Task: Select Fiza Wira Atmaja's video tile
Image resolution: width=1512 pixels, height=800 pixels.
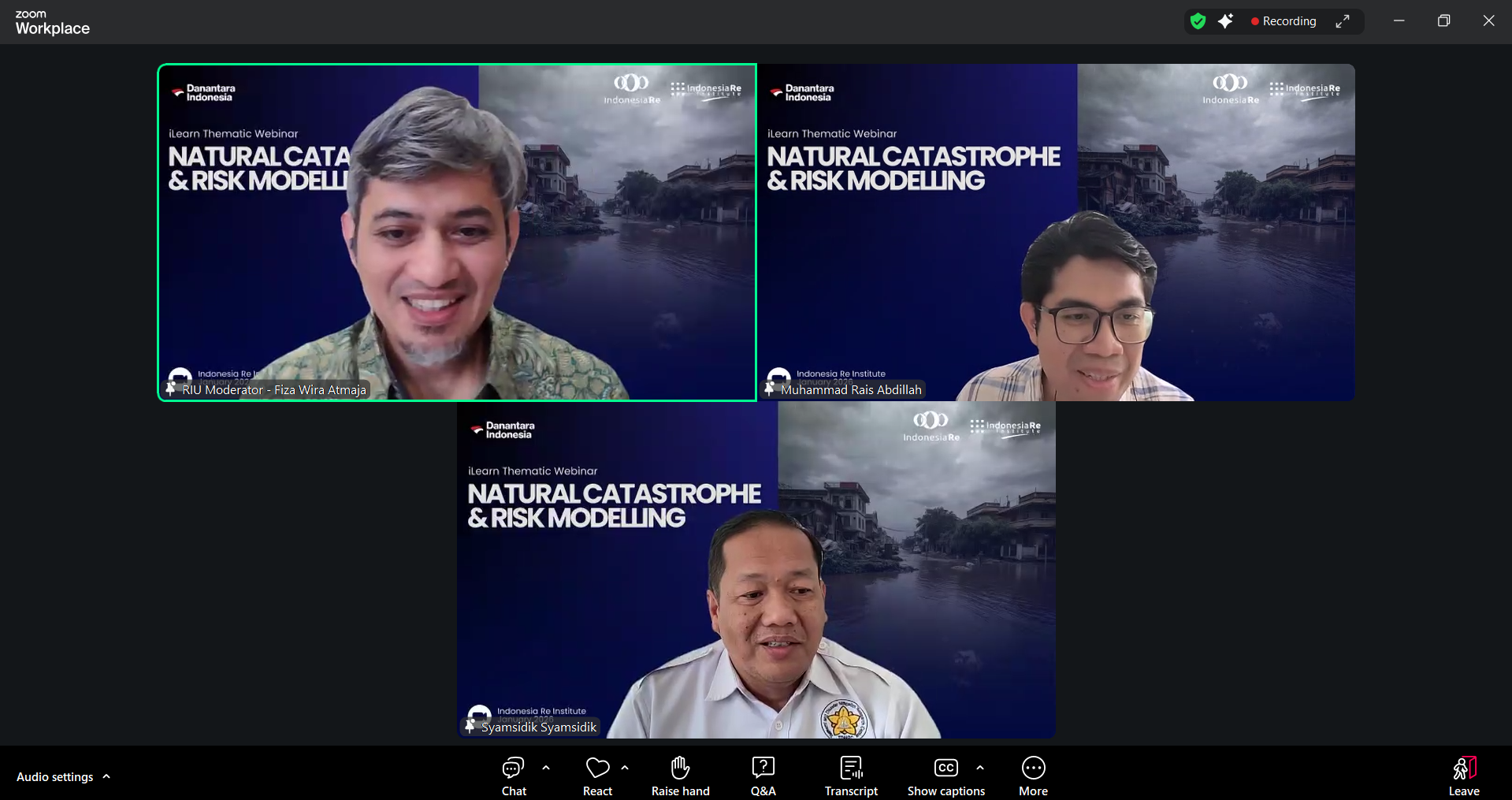Action: [457, 233]
